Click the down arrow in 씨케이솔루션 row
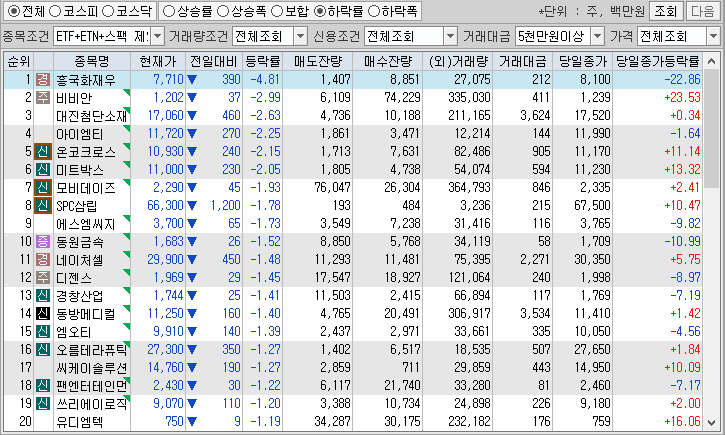Screen dimensions: 725x435 [191, 368]
